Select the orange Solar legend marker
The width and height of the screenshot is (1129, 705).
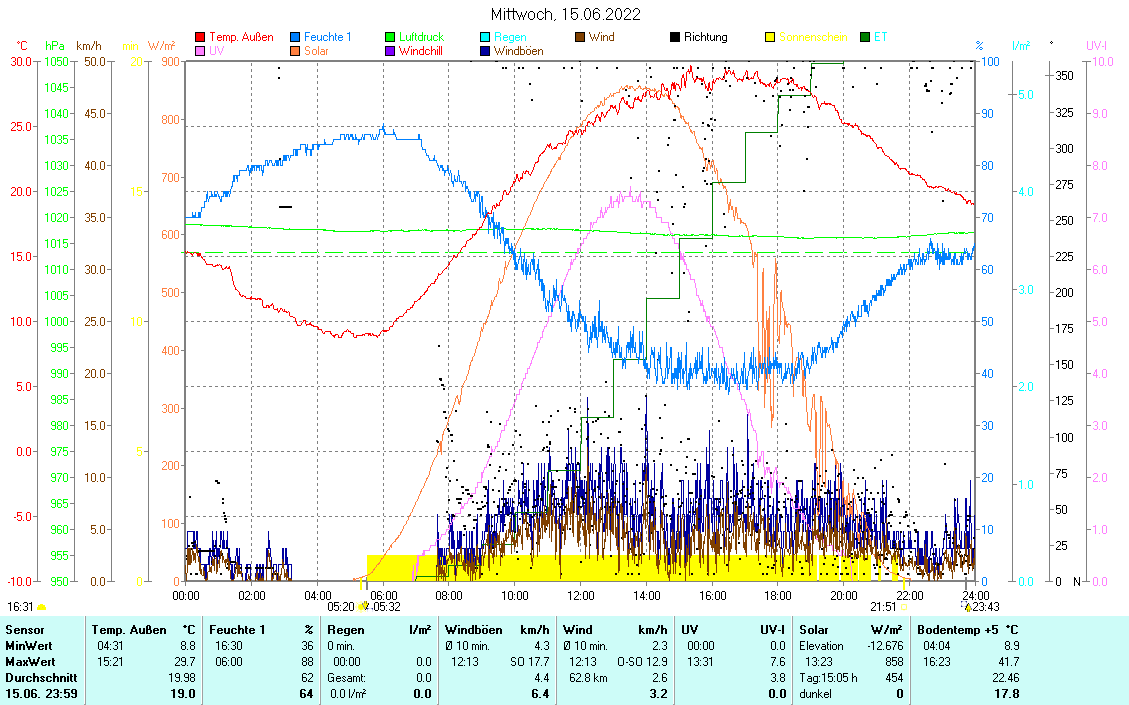pos(295,51)
